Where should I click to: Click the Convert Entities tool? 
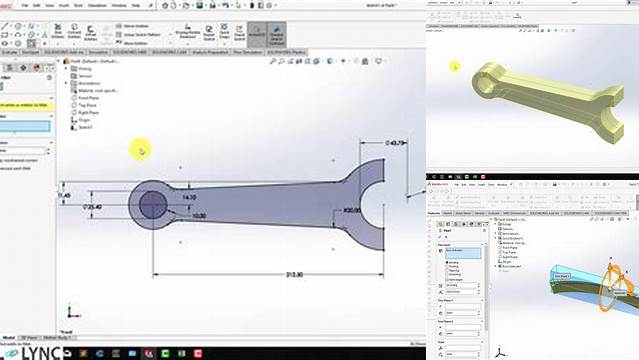tap(74, 32)
